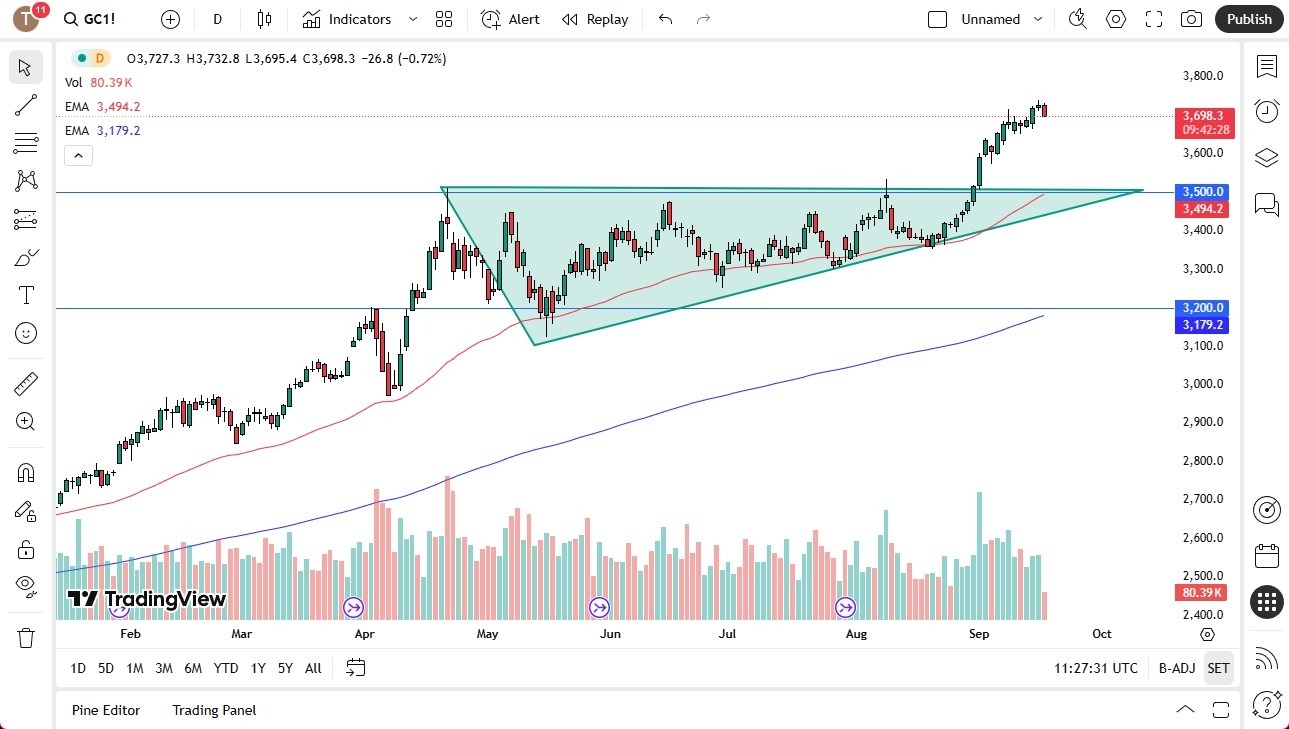Switch to the Pine Editor tab
This screenshot has height=729, width=1289.
[106, 710]
